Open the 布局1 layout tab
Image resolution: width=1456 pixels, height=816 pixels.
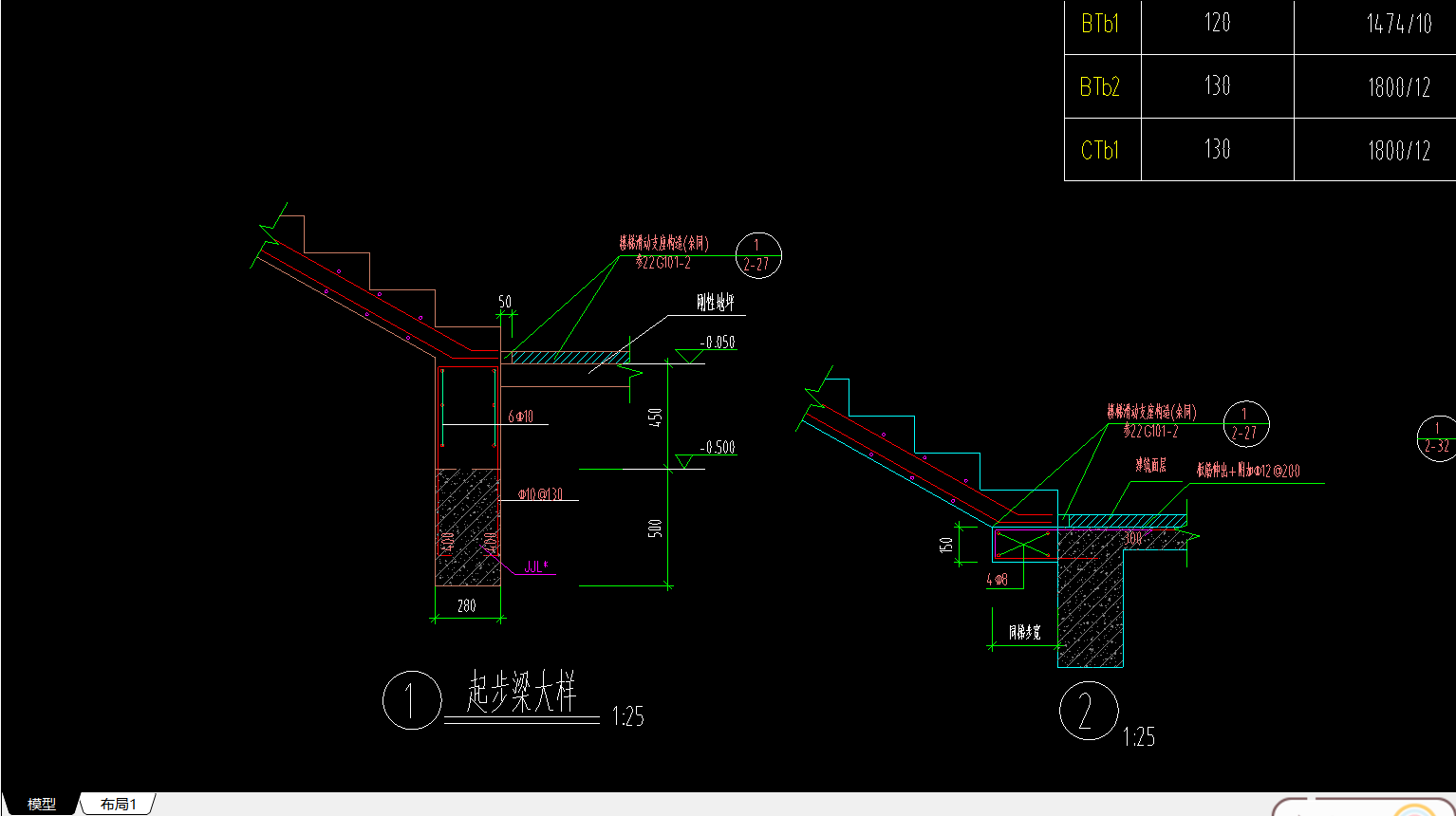118,804
